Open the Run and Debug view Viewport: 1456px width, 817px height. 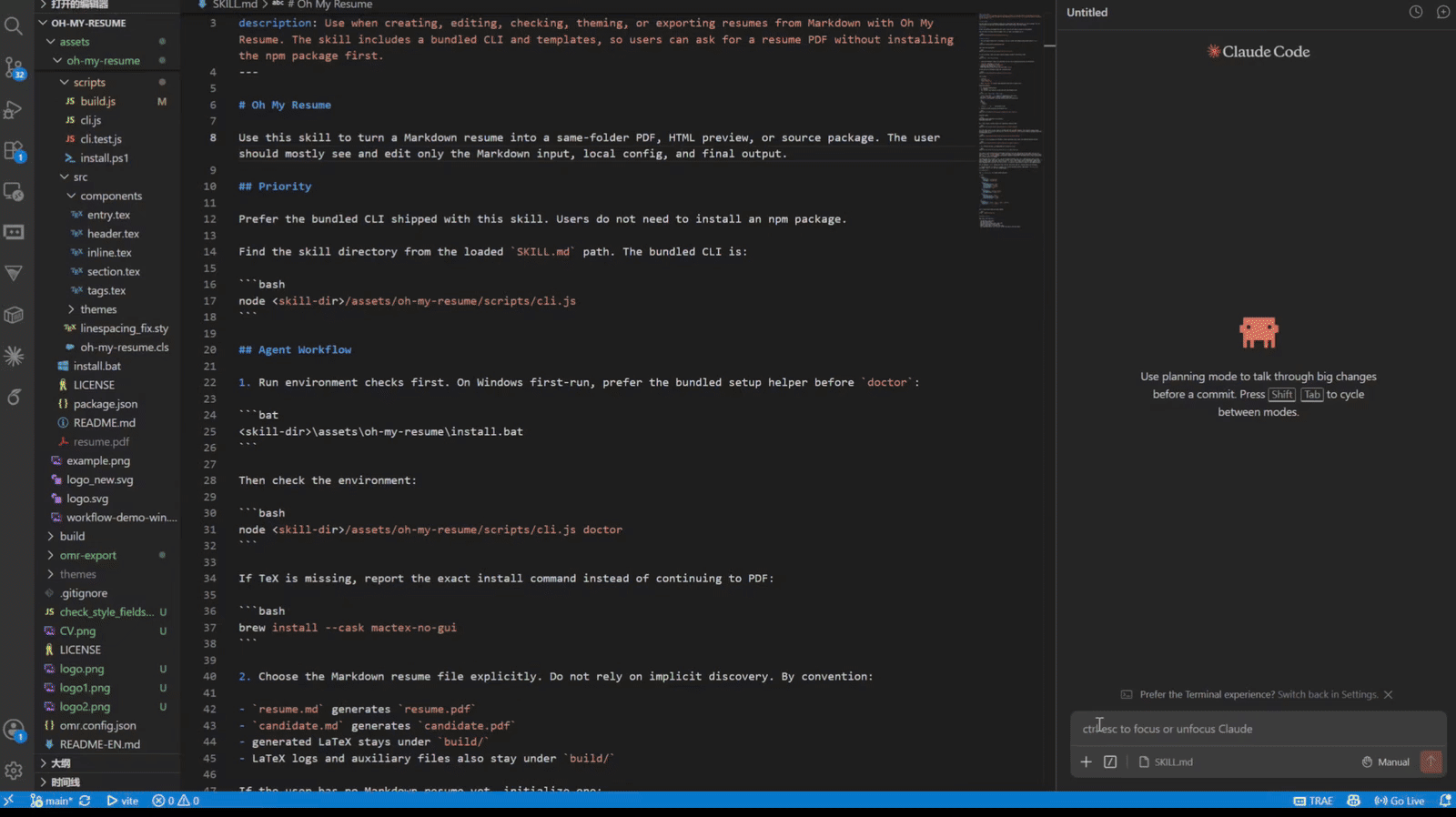[14, 109]
